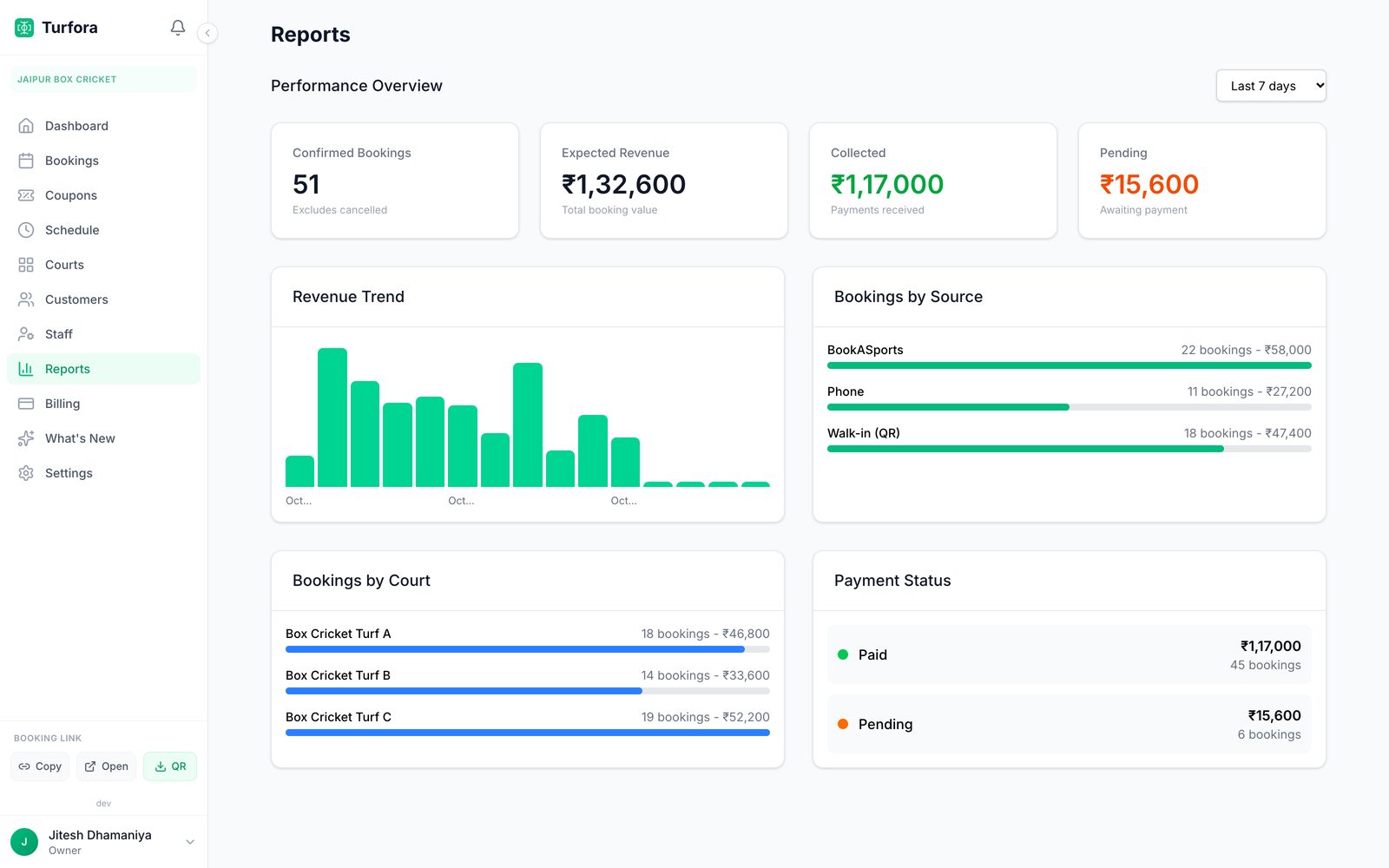
Task: Click the Courts grid icon
Action: pyautogui.click(x=26, y=265)
